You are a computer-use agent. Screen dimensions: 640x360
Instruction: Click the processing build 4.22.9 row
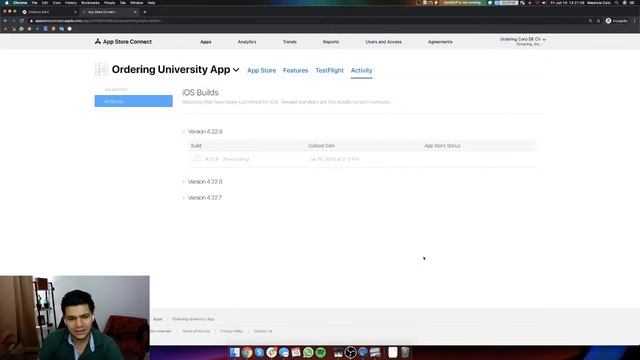[x=362, y=159]
